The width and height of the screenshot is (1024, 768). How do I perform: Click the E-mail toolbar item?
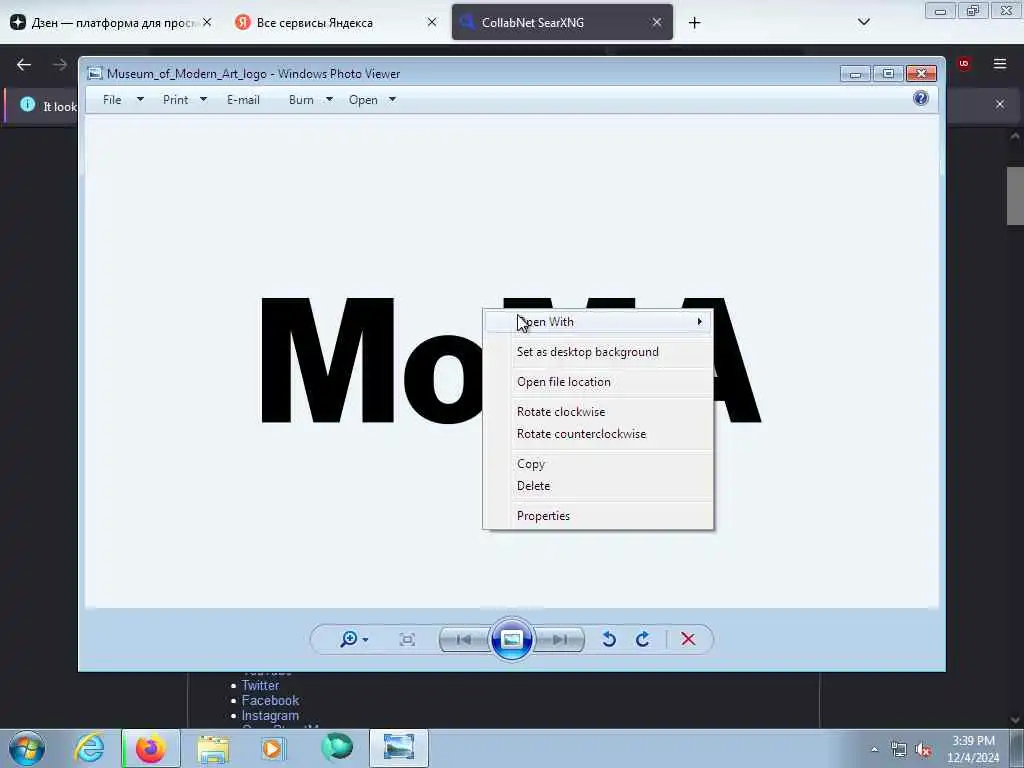tap(243, 99)
